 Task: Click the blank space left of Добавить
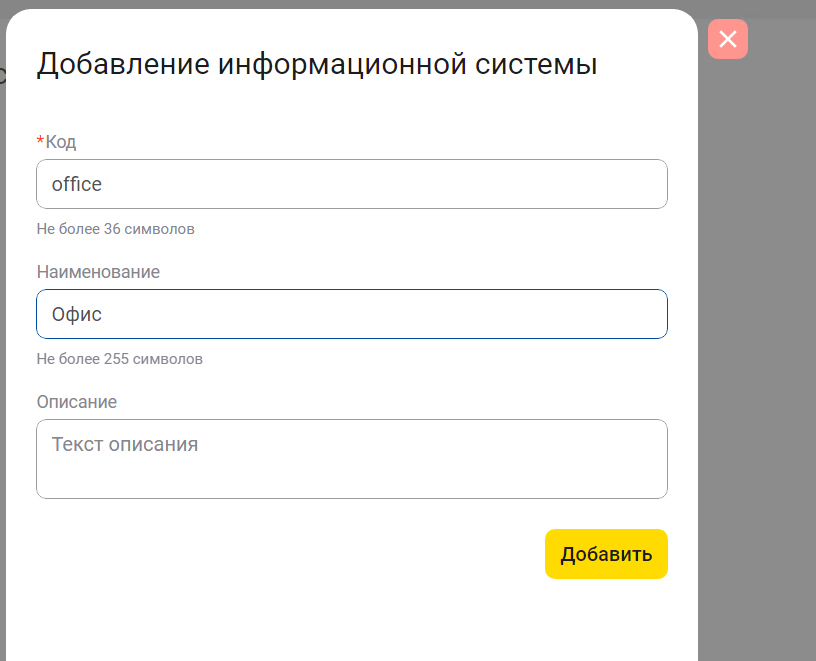(x=300, y=554)
